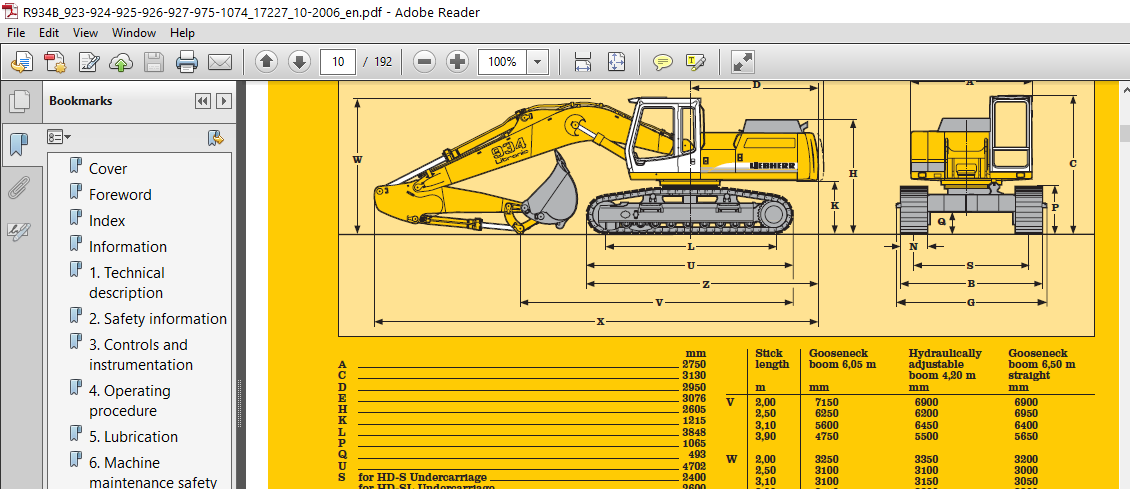This screenshot has height=489, width=1130.
Task: Click the new bookmark icon
Action: 215,138
